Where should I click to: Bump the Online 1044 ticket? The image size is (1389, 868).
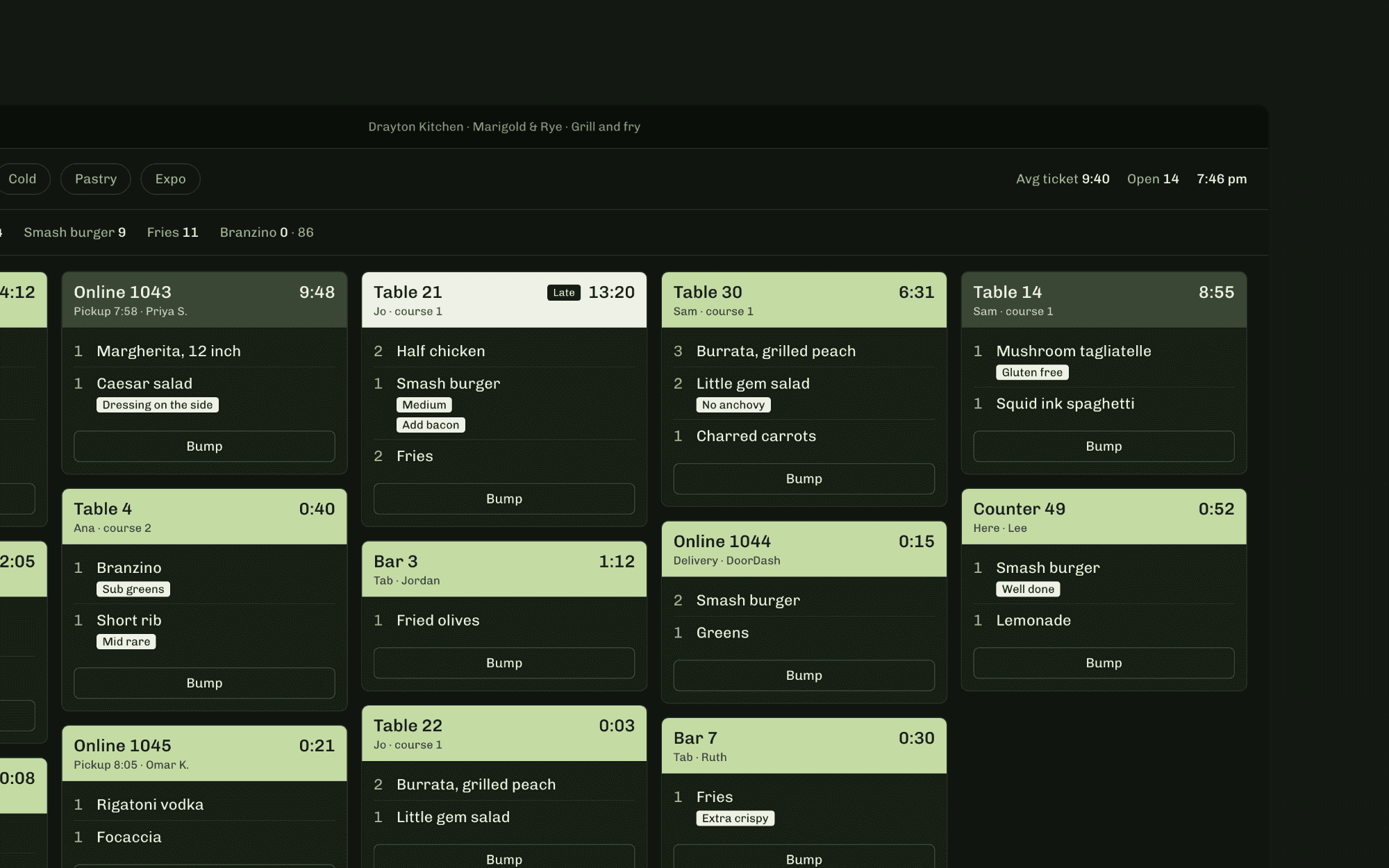click(804, 676)
